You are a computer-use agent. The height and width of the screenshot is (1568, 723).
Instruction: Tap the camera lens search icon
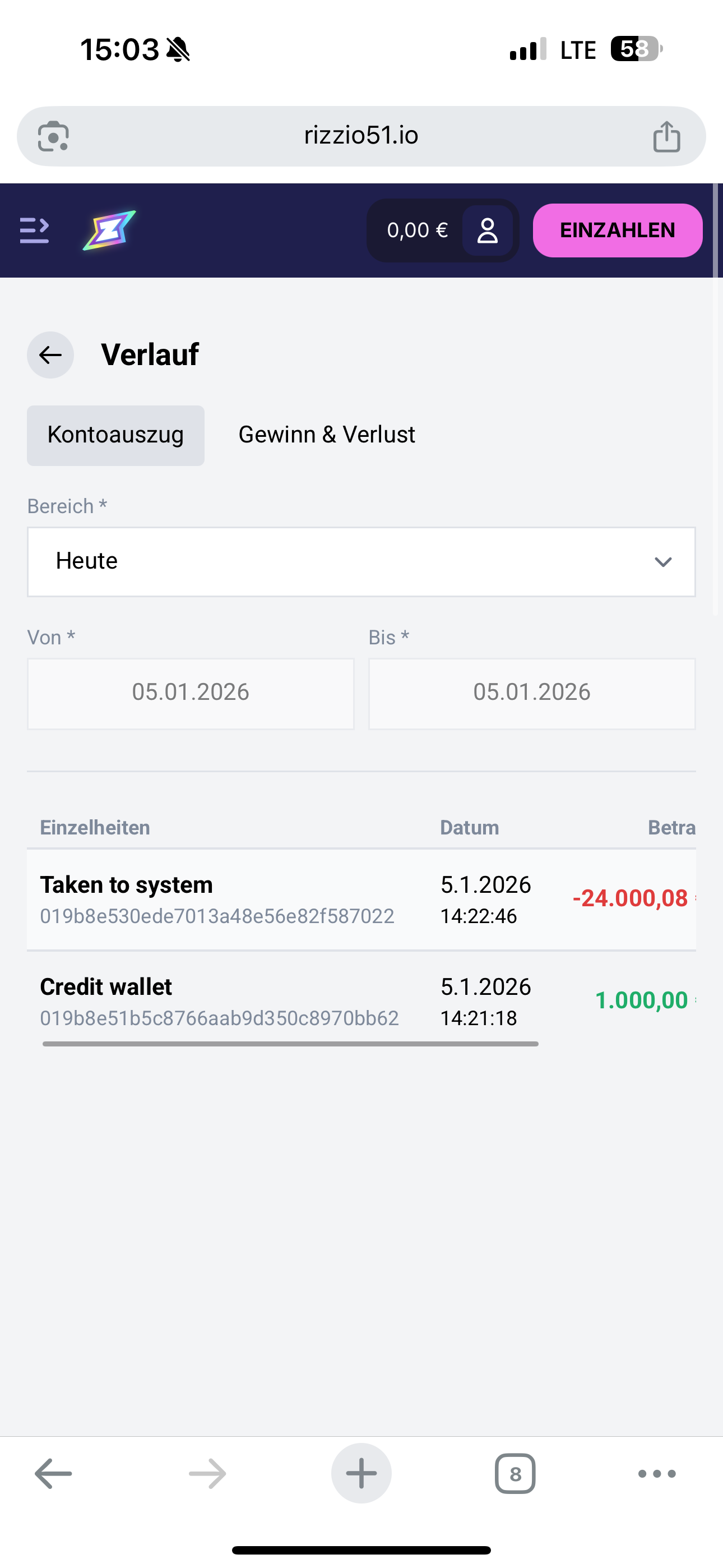point(54,136)
